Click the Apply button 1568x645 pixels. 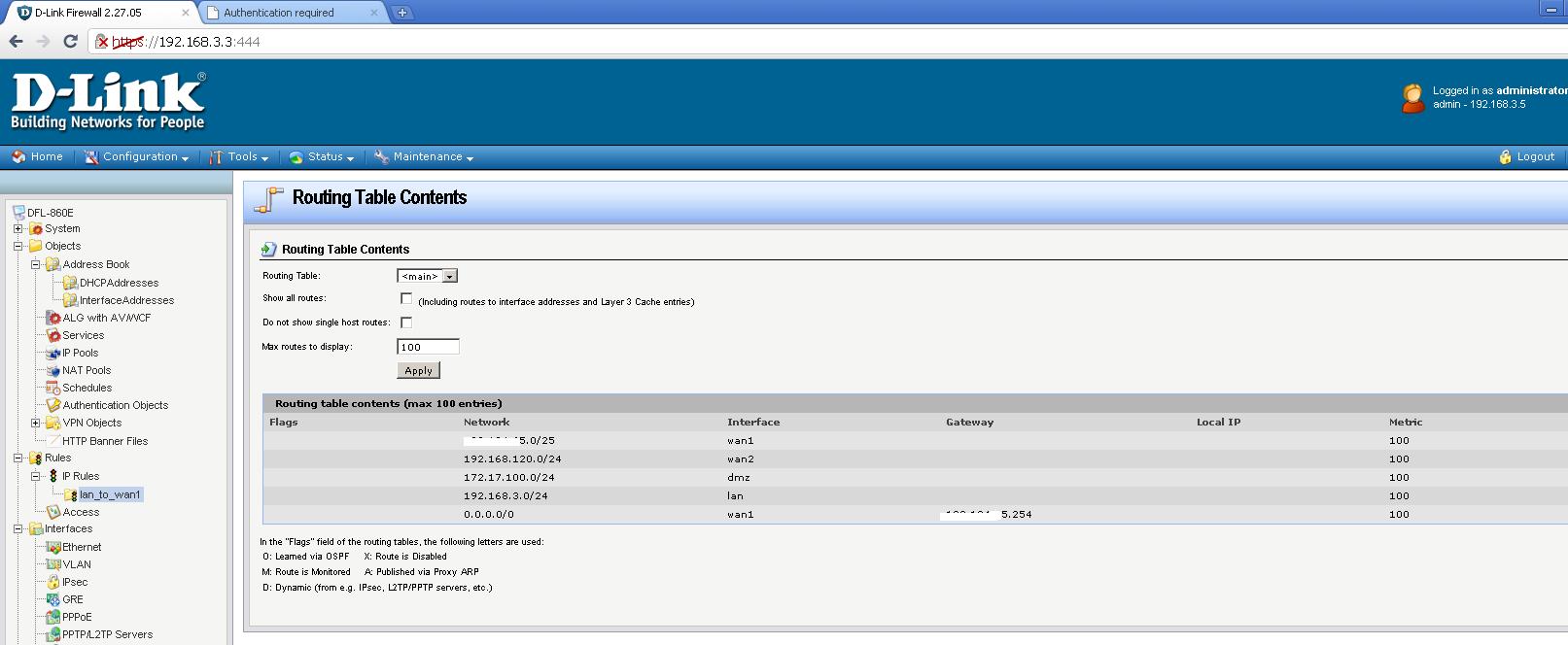[x=418, y=370]
